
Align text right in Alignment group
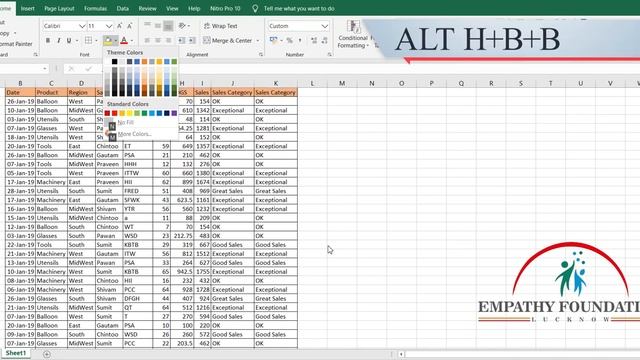point(168,40)
